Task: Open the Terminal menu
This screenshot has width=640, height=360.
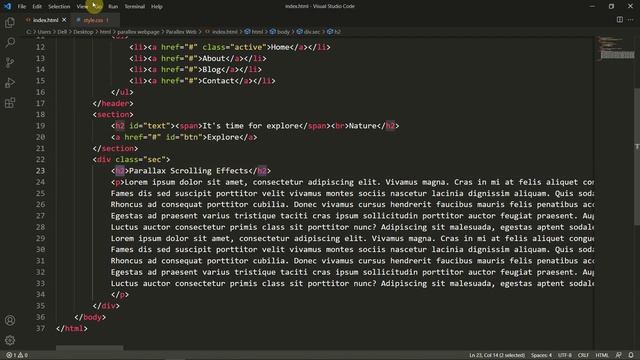Action: point(134,7)
